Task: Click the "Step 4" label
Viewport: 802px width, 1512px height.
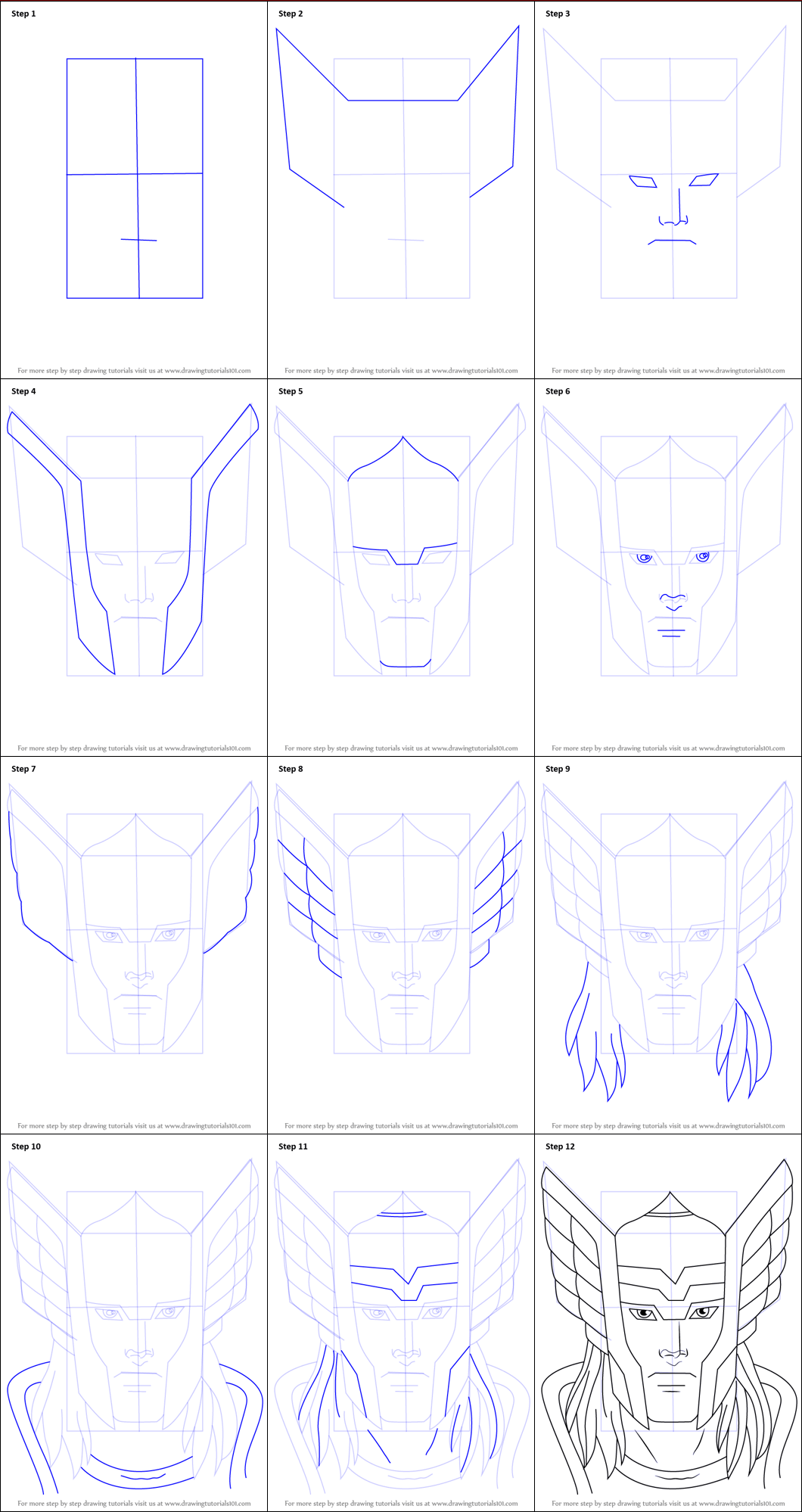Action: tap(23, 391)
